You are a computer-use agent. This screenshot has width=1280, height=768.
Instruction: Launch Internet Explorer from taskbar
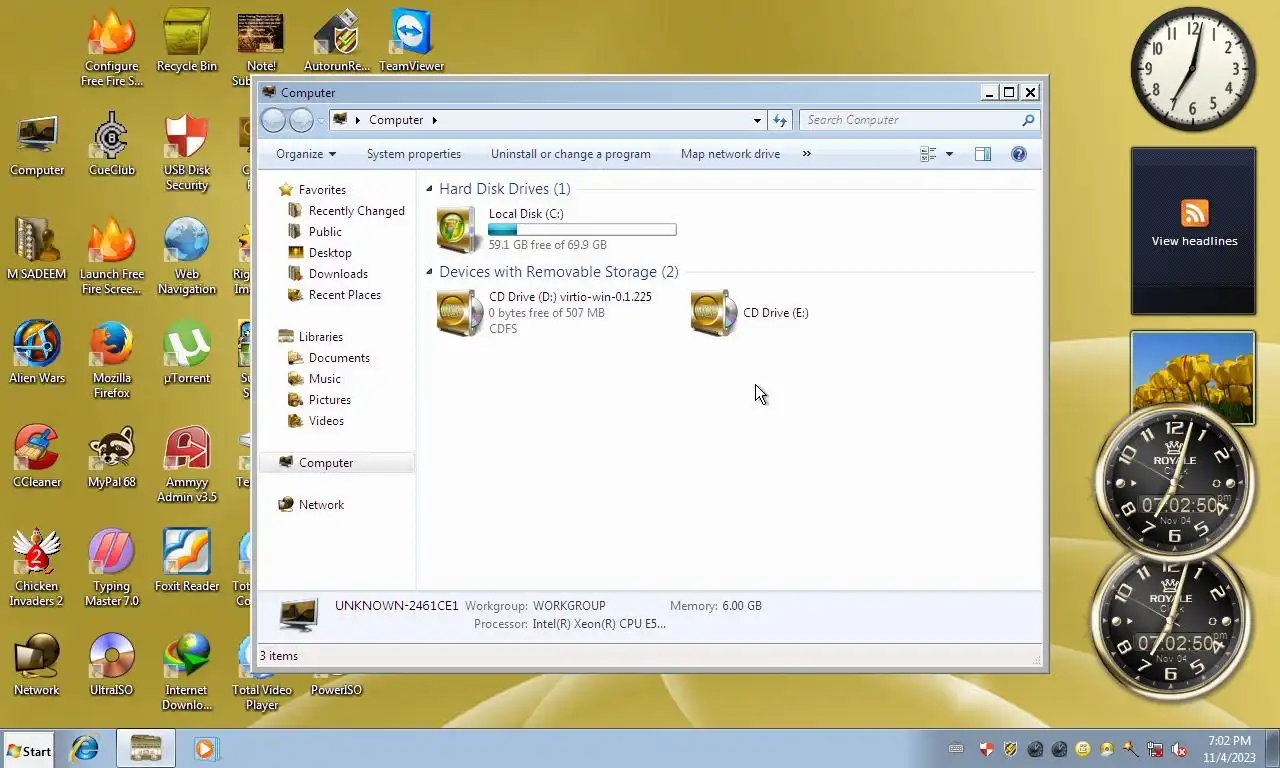pos(85,749)
